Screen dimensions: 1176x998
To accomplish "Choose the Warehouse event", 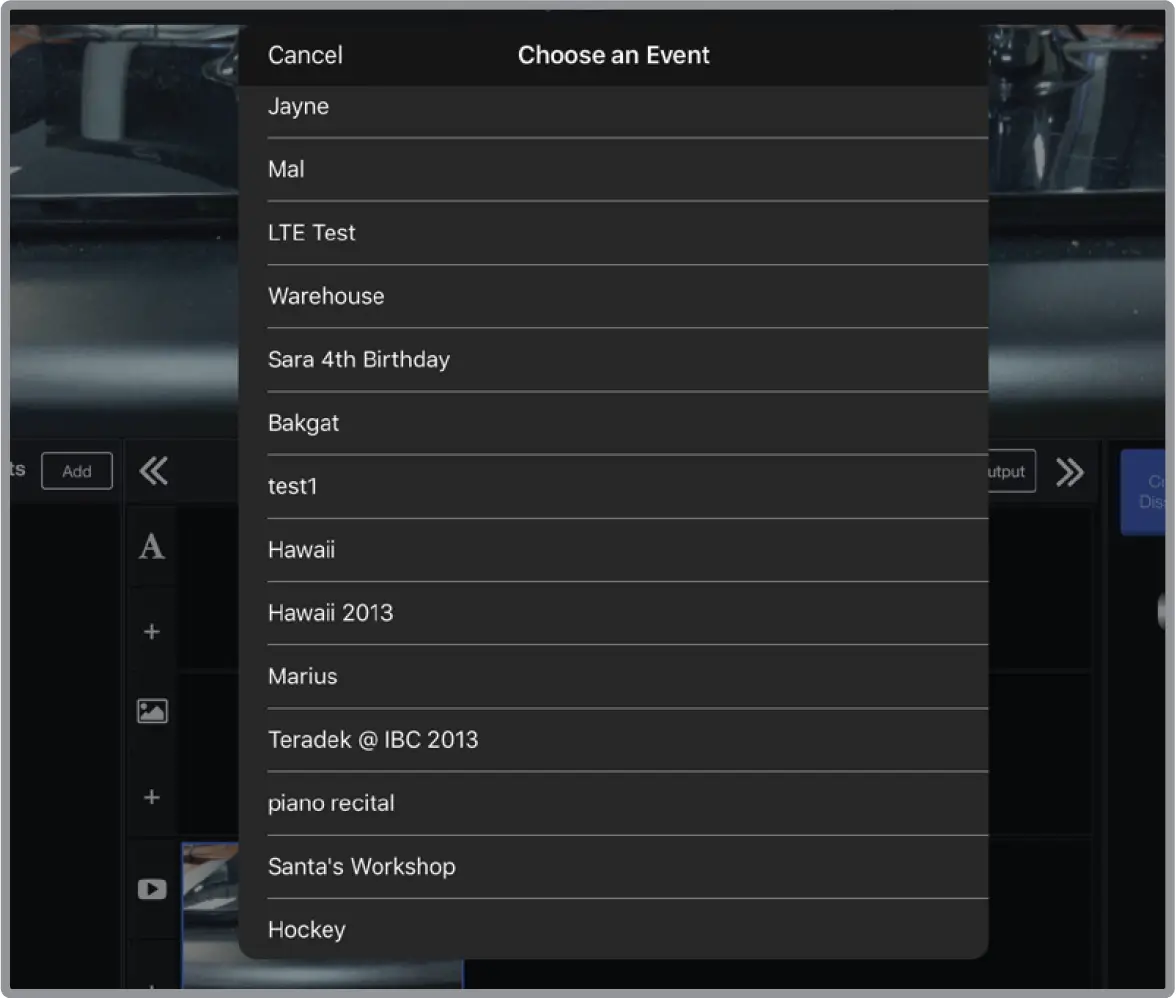I will pos(613,296).
